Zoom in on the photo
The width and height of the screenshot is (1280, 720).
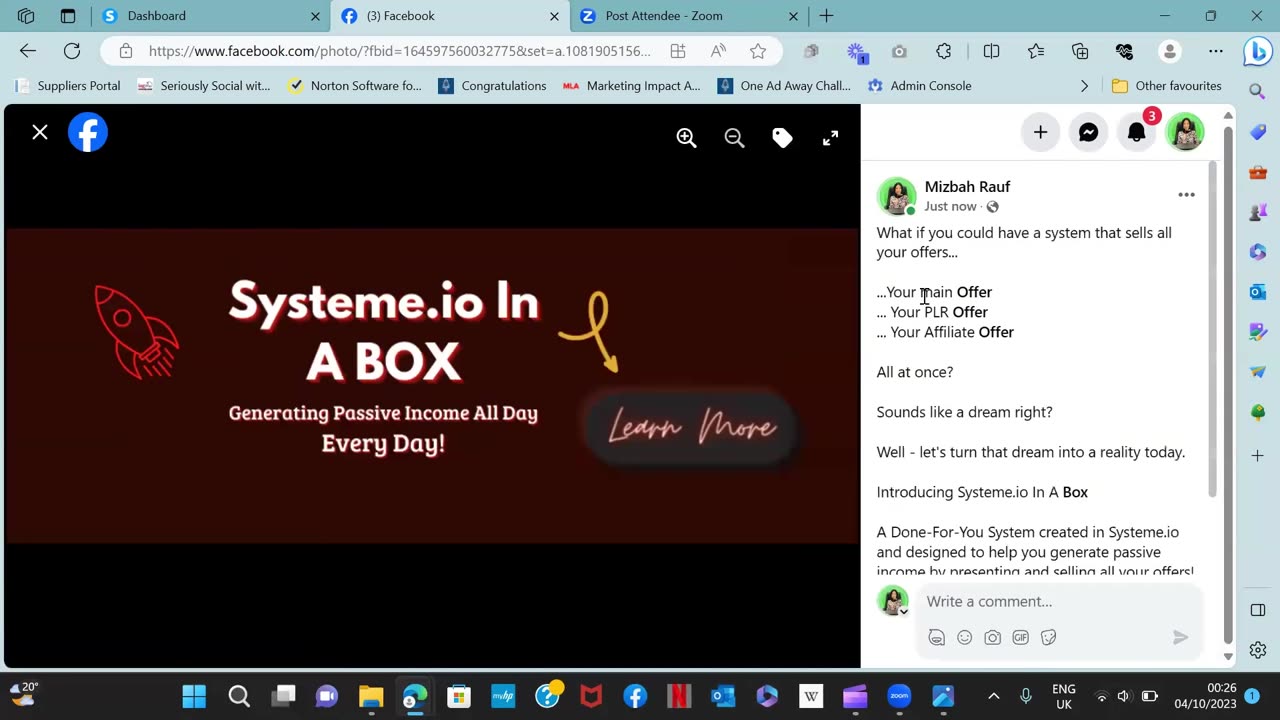[686, 138]
